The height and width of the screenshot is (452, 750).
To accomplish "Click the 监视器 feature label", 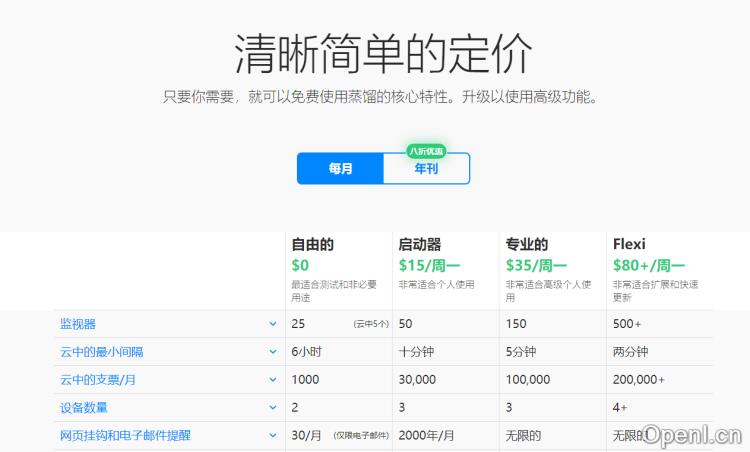I will click(78, 324).
